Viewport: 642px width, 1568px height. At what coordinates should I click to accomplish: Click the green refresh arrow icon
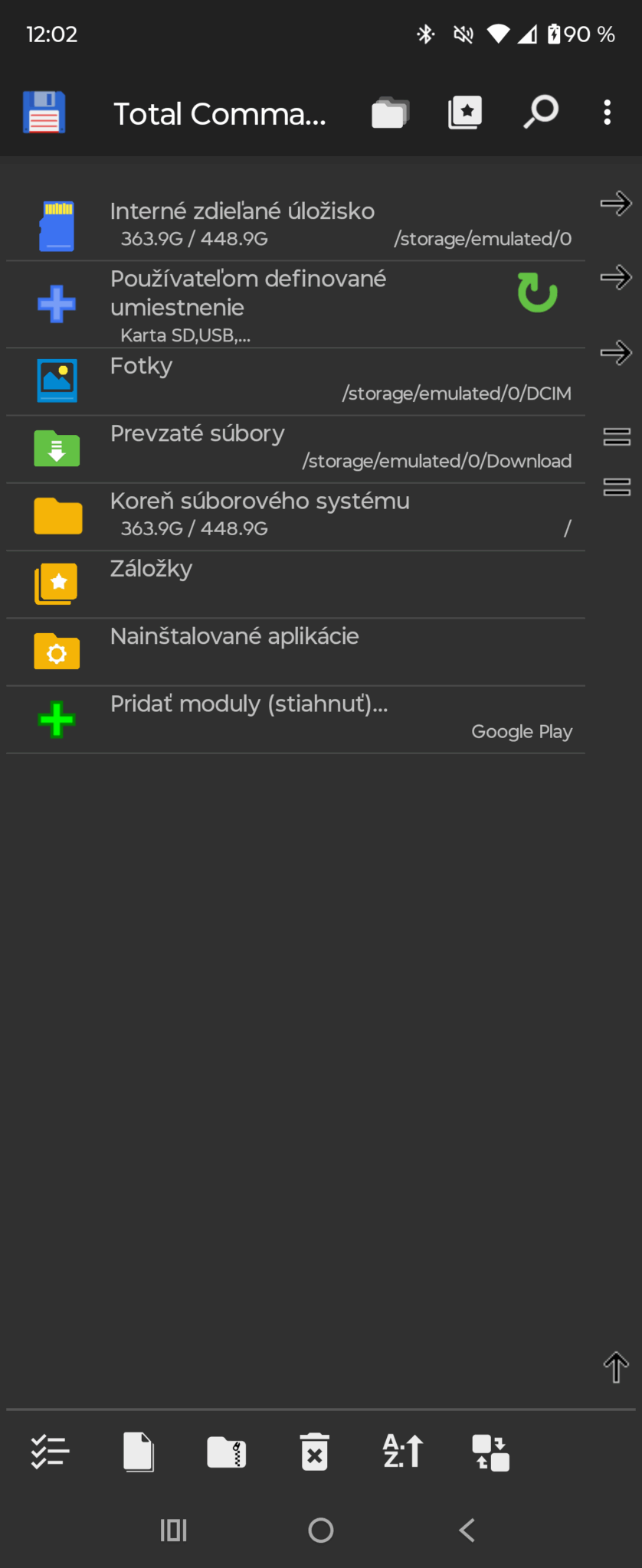click(537, 292)
